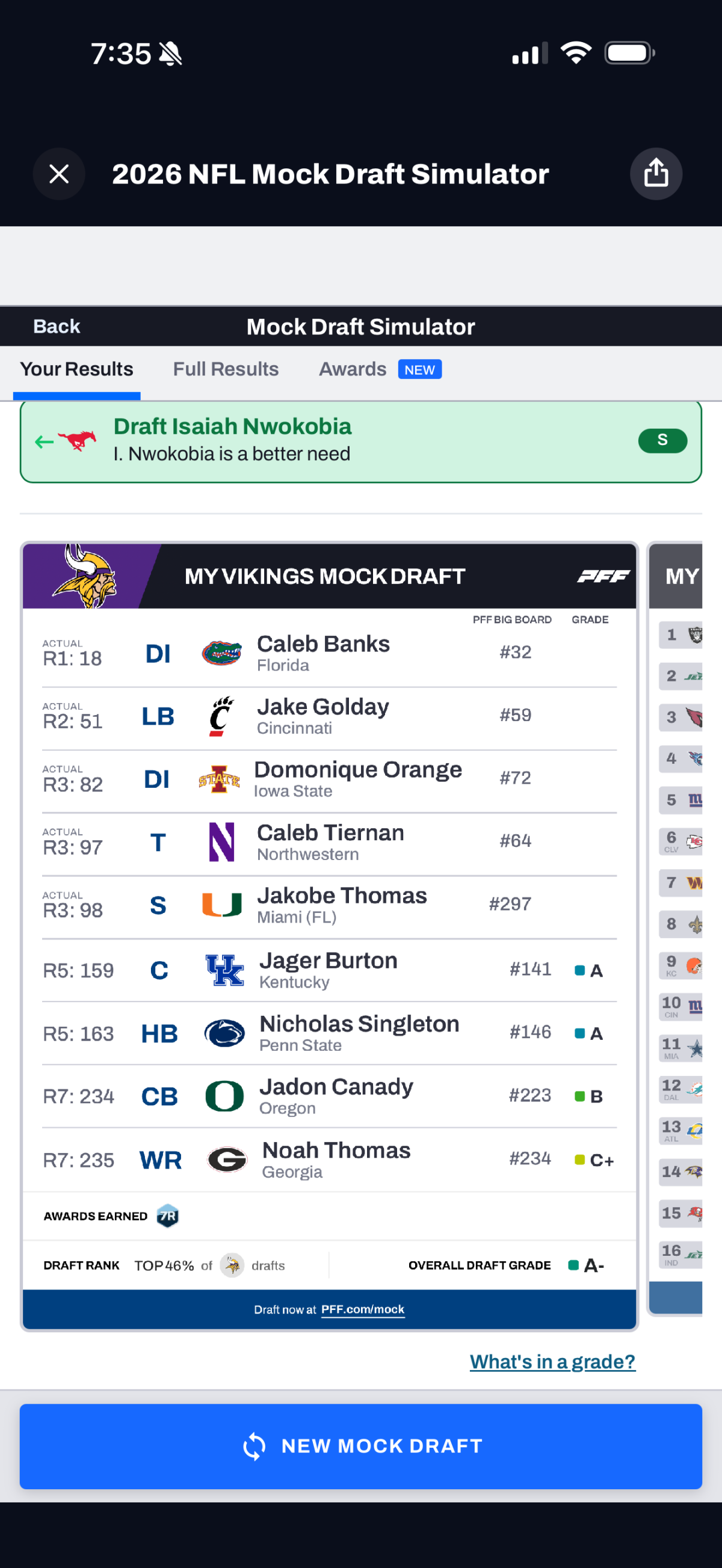
Task: Switch to the Full Results tab
Action: (x=225, y=369)
